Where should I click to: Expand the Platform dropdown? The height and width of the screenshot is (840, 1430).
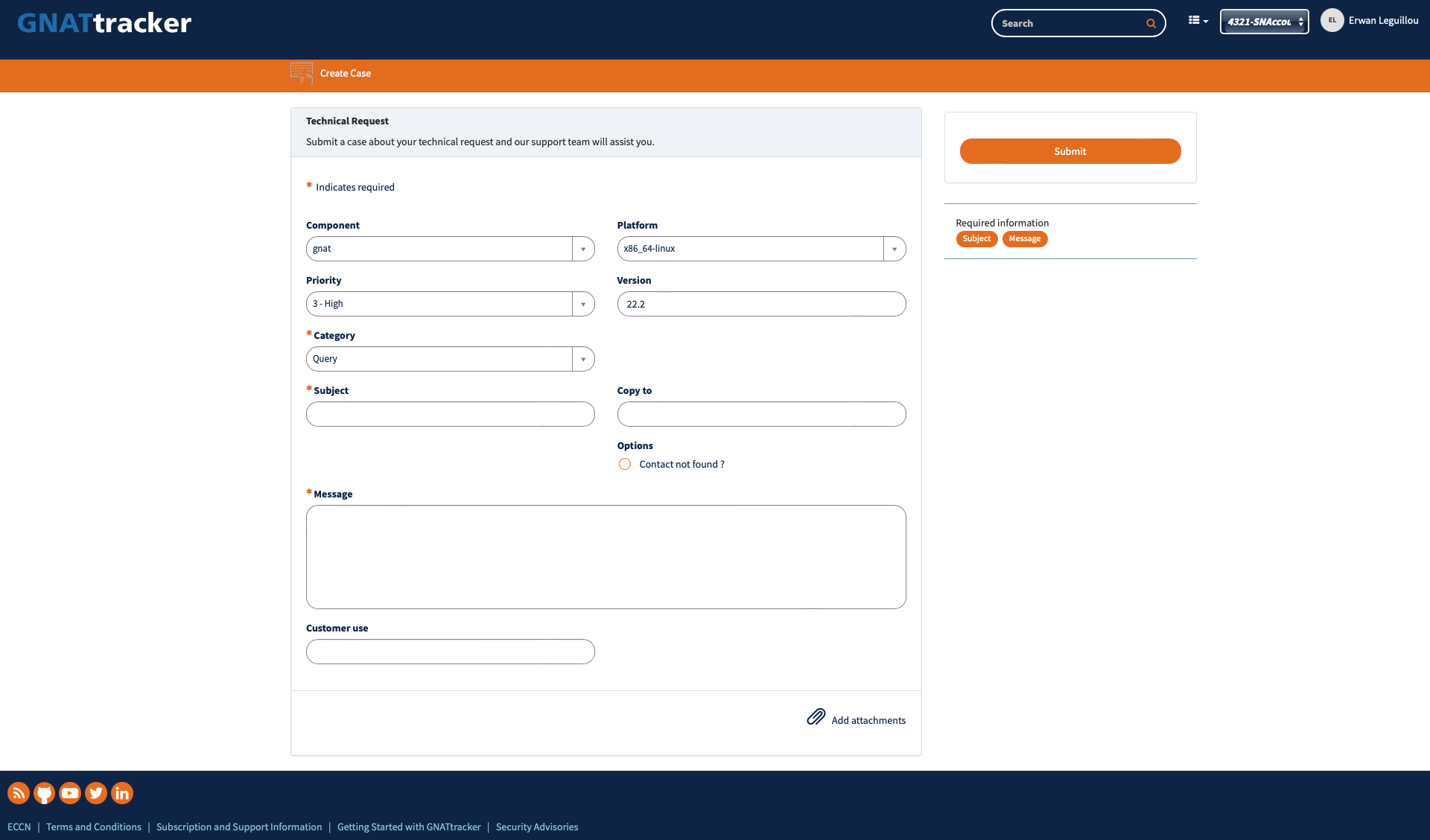point(894,248)
